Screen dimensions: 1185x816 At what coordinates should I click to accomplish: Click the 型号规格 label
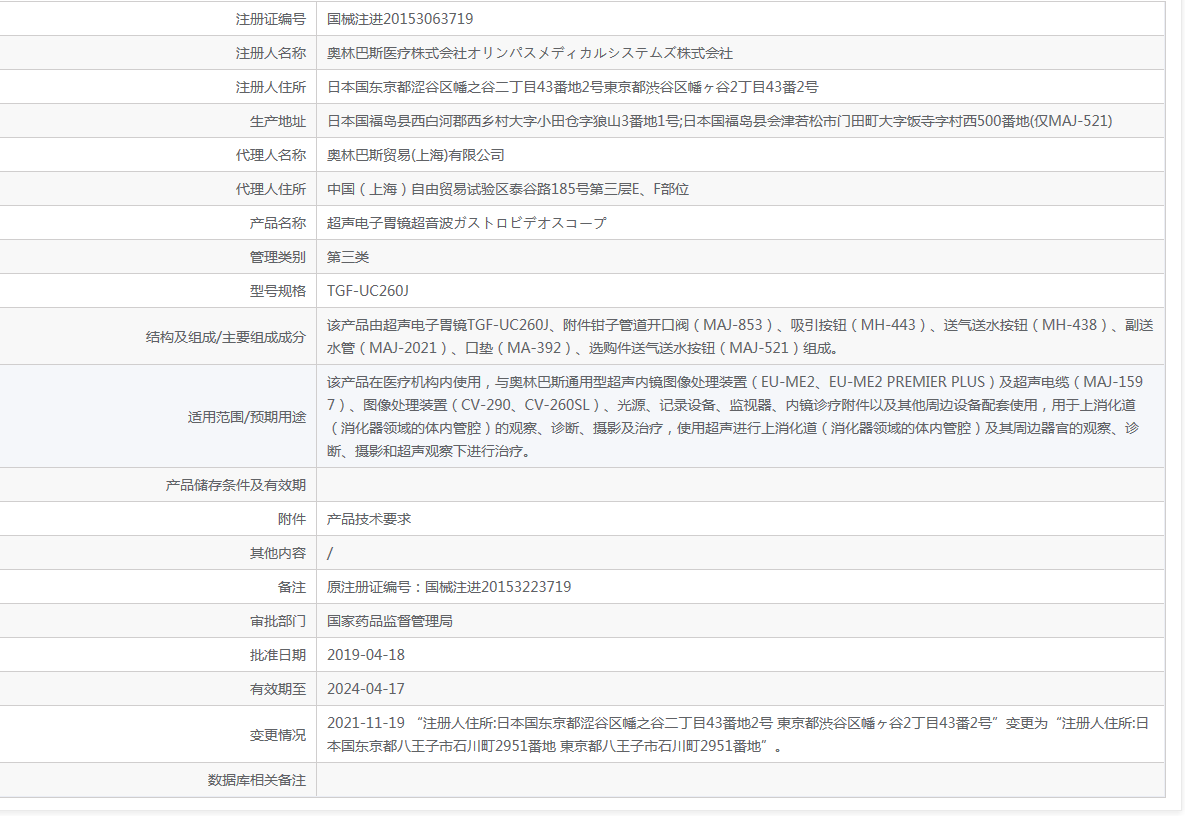277,291
